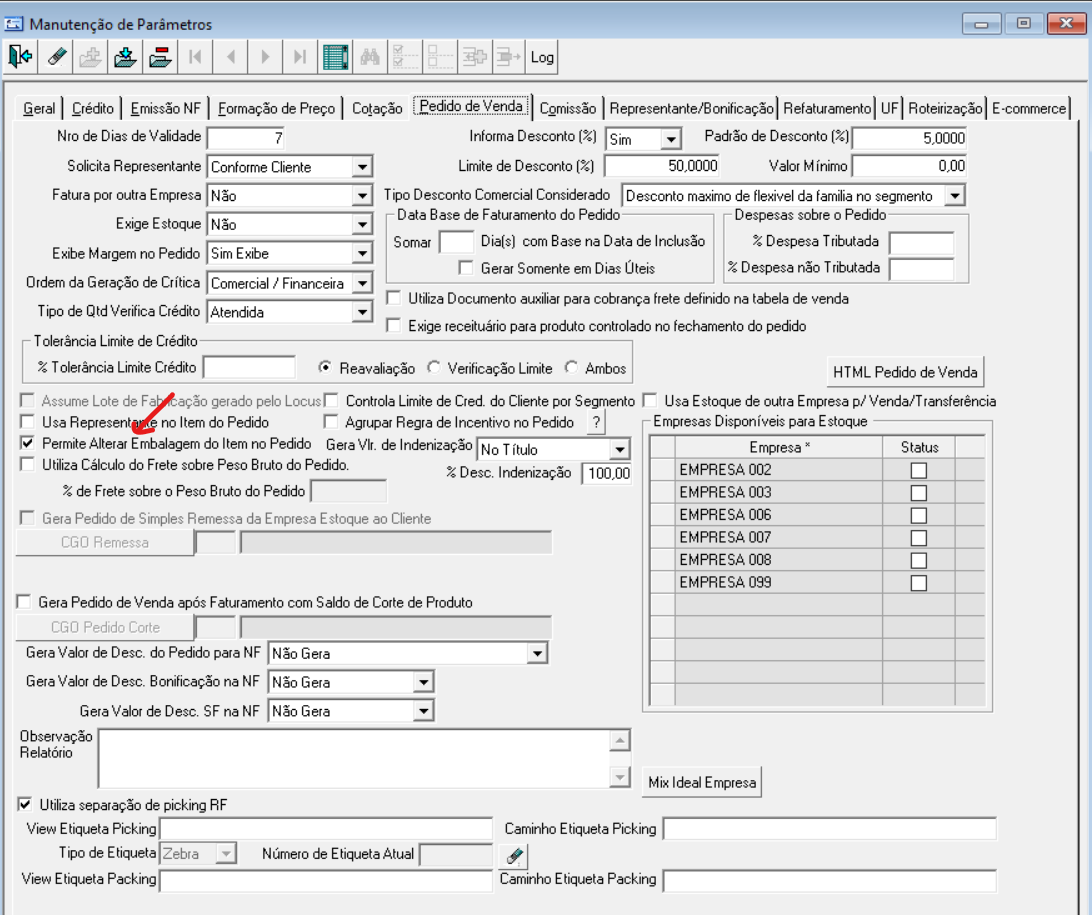This screenshot has width=1092, height=915.
Task: Uncheck Permite Alterar Embalagem do Item no Pedido
Action: 27,443
